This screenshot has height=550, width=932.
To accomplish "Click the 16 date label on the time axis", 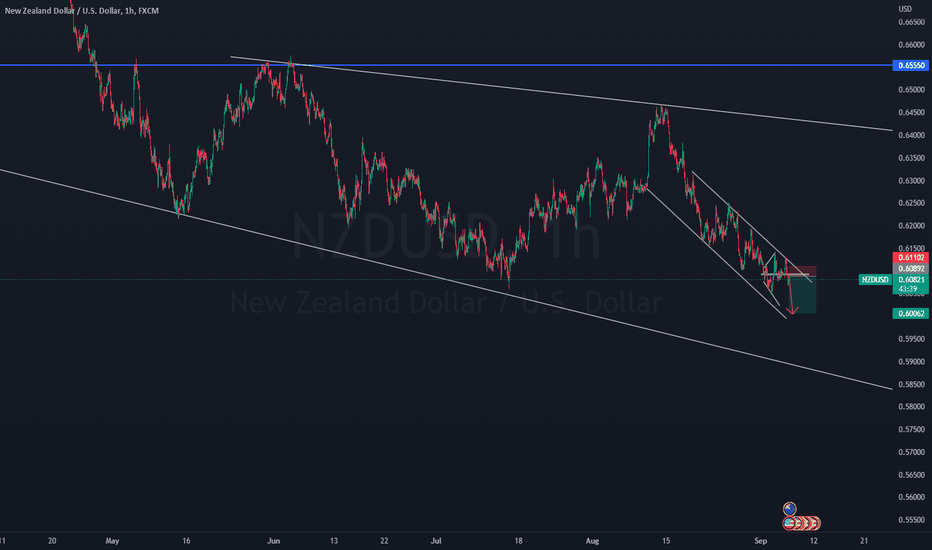I will pos(186,541).
